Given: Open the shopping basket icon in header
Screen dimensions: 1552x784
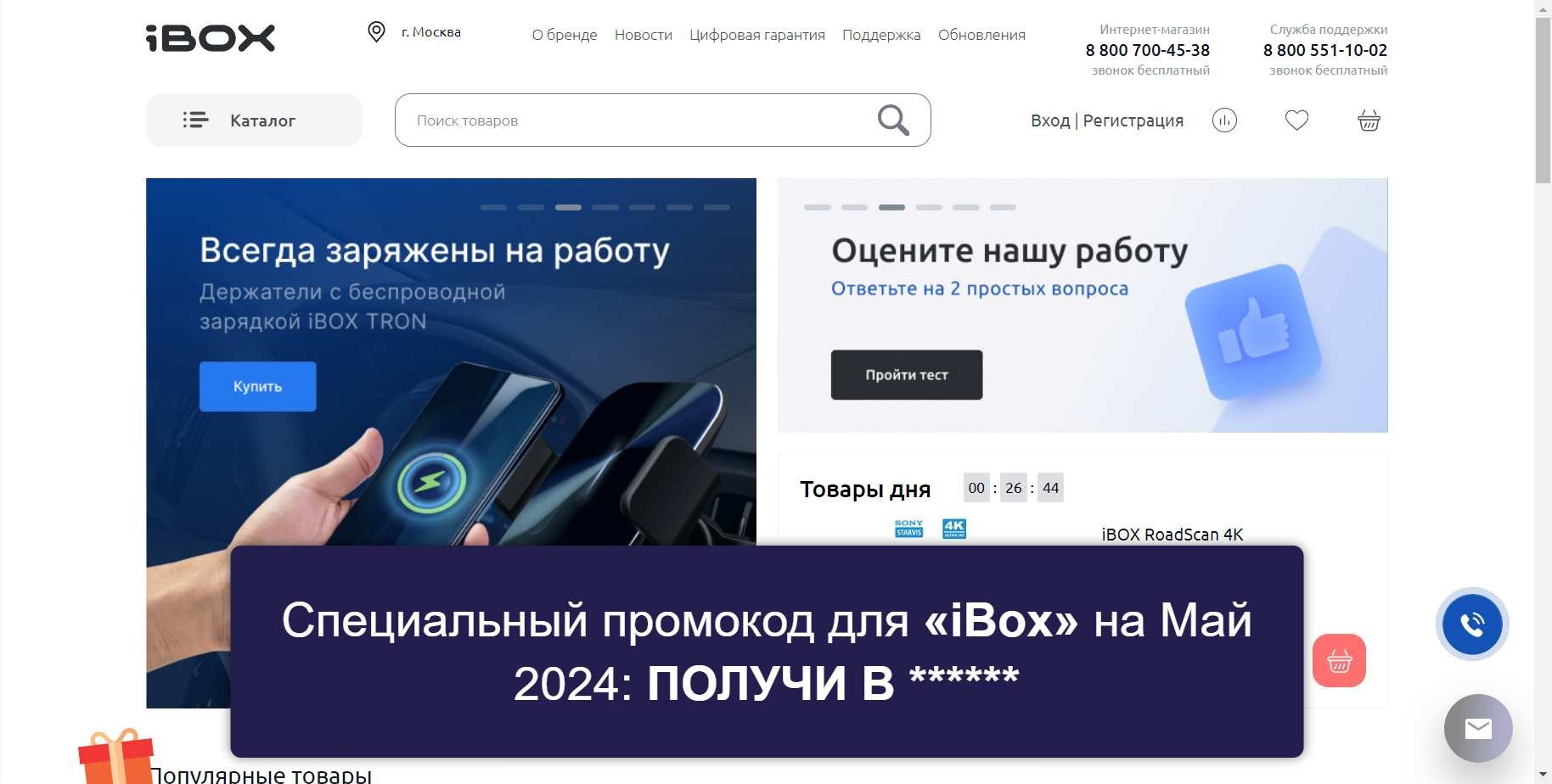Looking at the screenshot, I should (x=1369, y=120).
